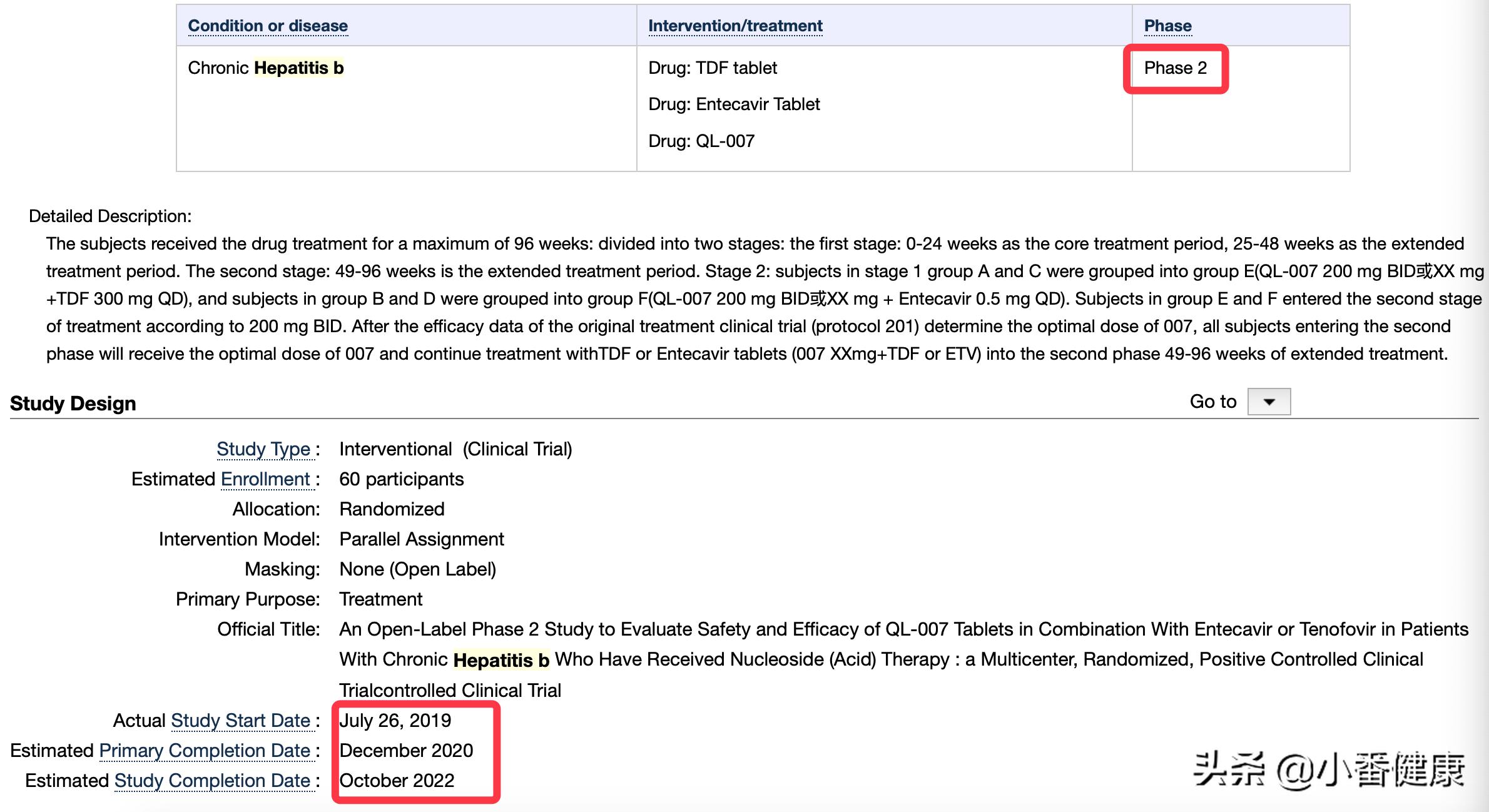Open the Study Type glossary link

[263, 449]
